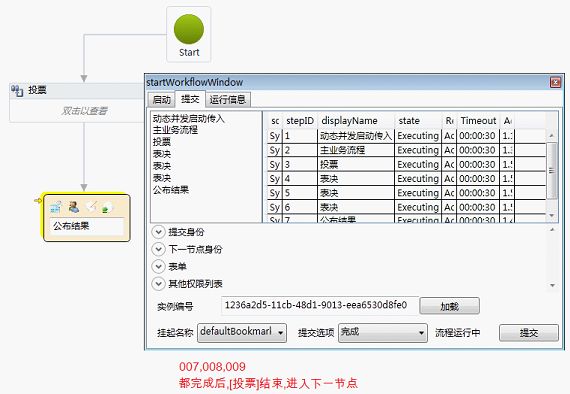Click table cell 主业务流程 in step 2 row
570x394 pixels.
[x=356, y=150]
